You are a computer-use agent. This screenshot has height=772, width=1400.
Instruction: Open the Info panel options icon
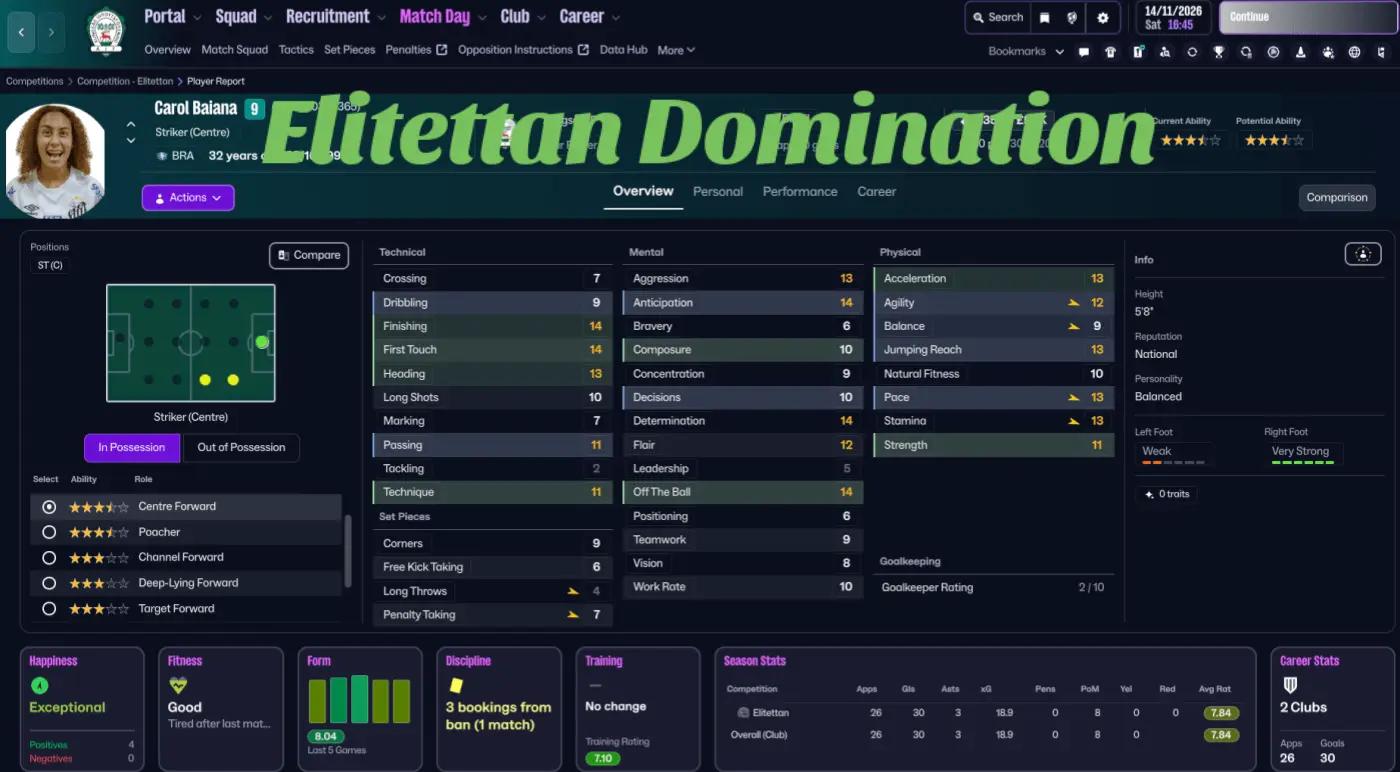[1363, 254]
